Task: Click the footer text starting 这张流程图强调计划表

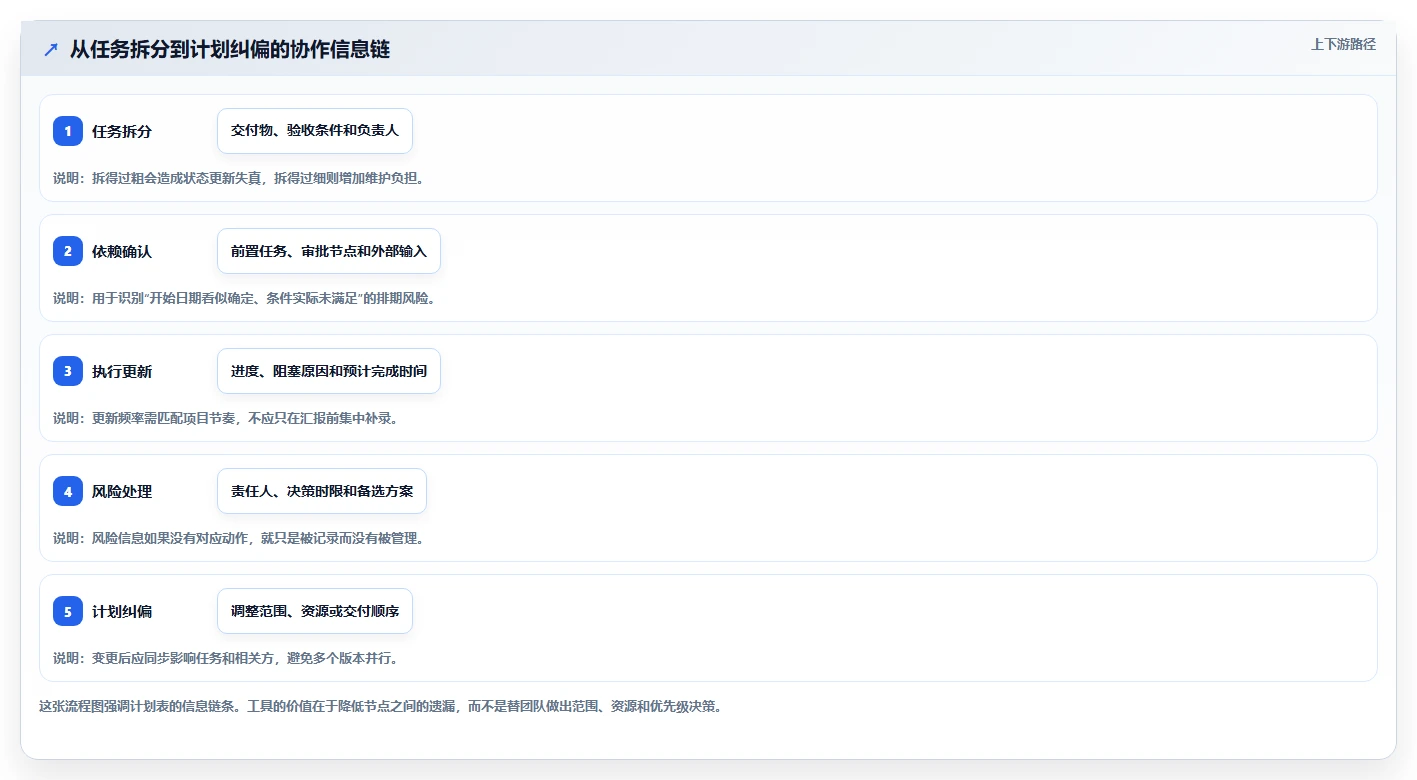Action: 381,706
